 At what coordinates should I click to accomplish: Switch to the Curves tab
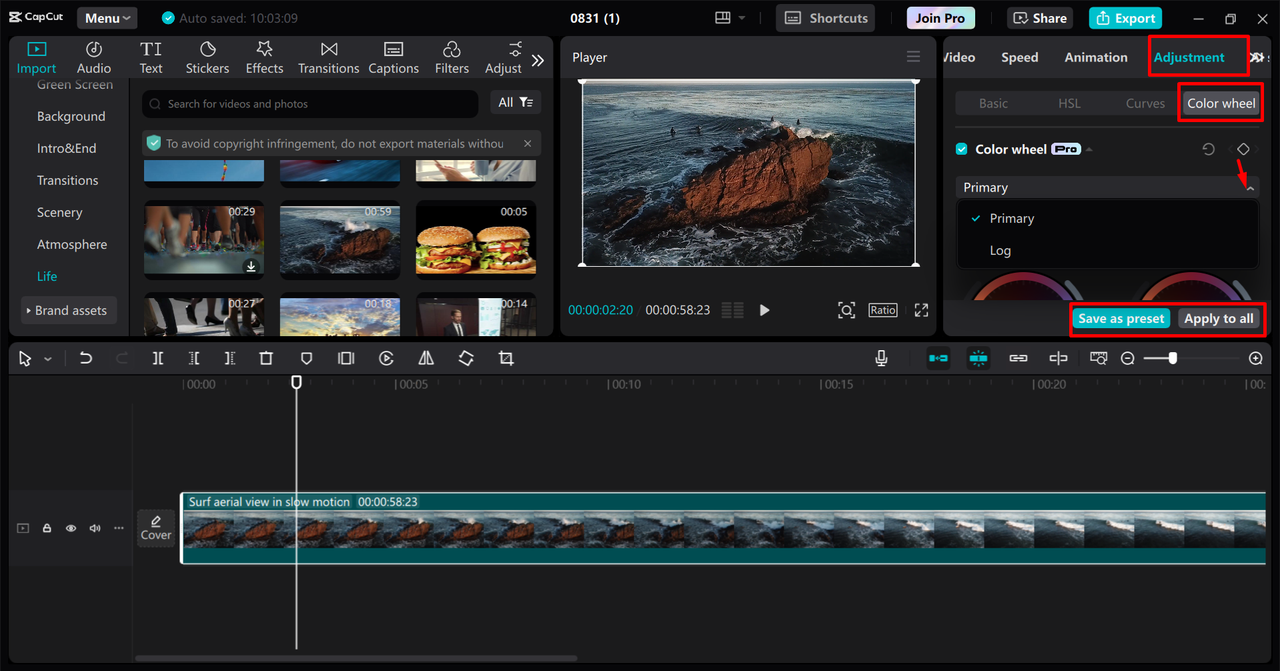[1145, 103]
